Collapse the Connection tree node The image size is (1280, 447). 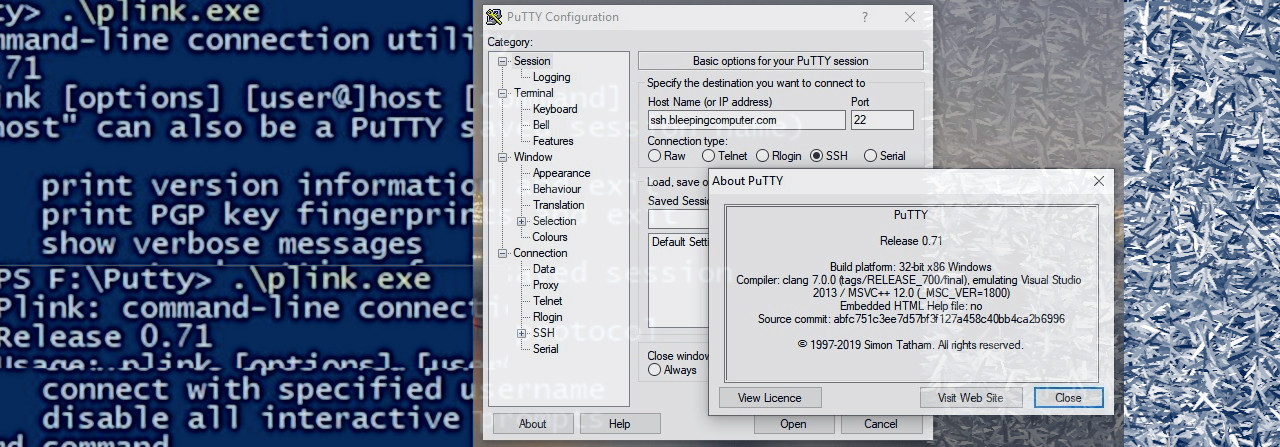(504, 253)
